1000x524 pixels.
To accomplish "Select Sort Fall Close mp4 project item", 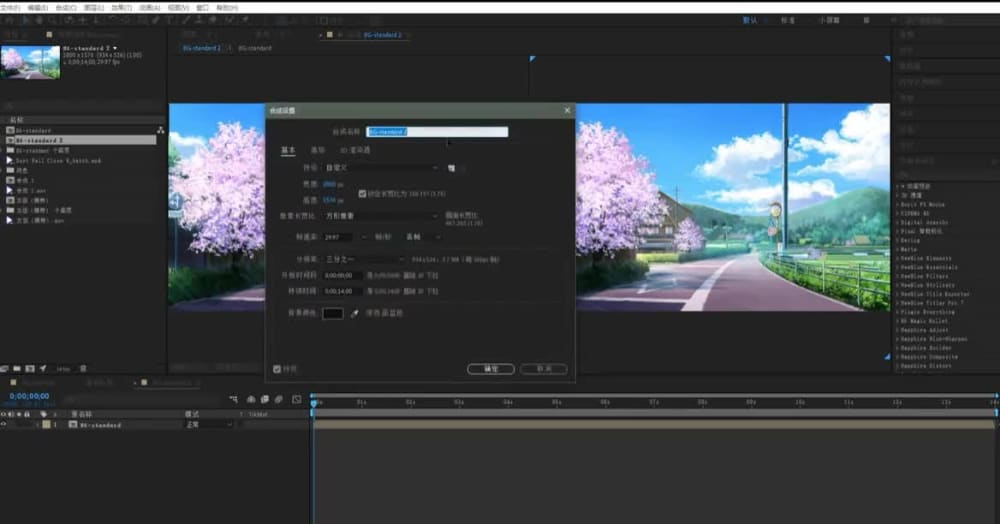I will 58,161.
